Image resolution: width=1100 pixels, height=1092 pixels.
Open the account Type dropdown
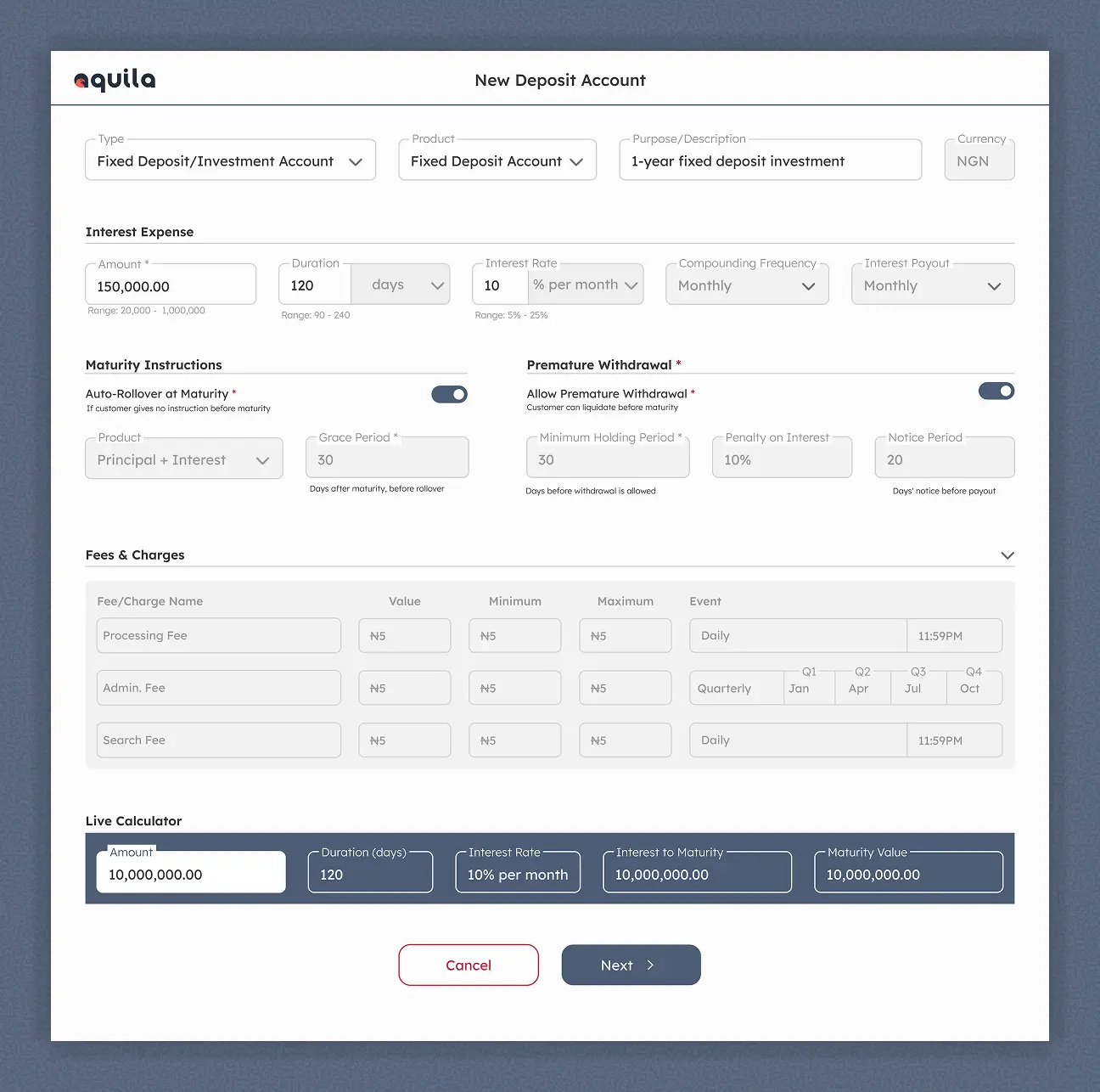(x=230, y=160)
